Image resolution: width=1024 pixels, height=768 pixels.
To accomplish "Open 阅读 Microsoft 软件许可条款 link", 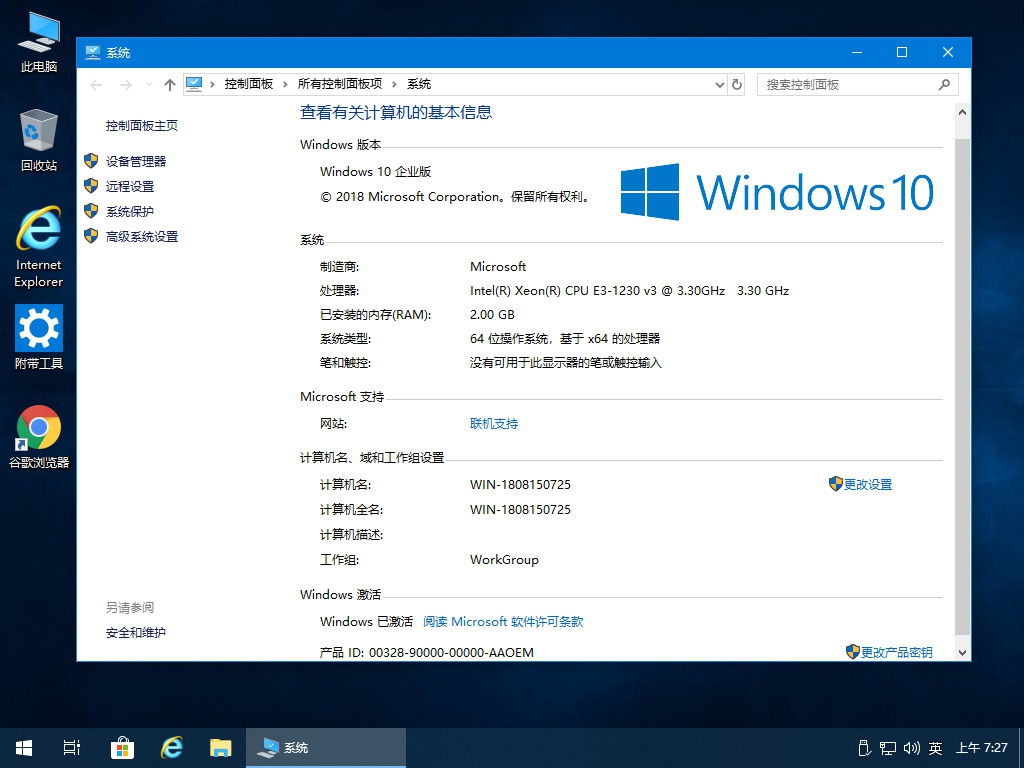I will (x=503, y=622).
